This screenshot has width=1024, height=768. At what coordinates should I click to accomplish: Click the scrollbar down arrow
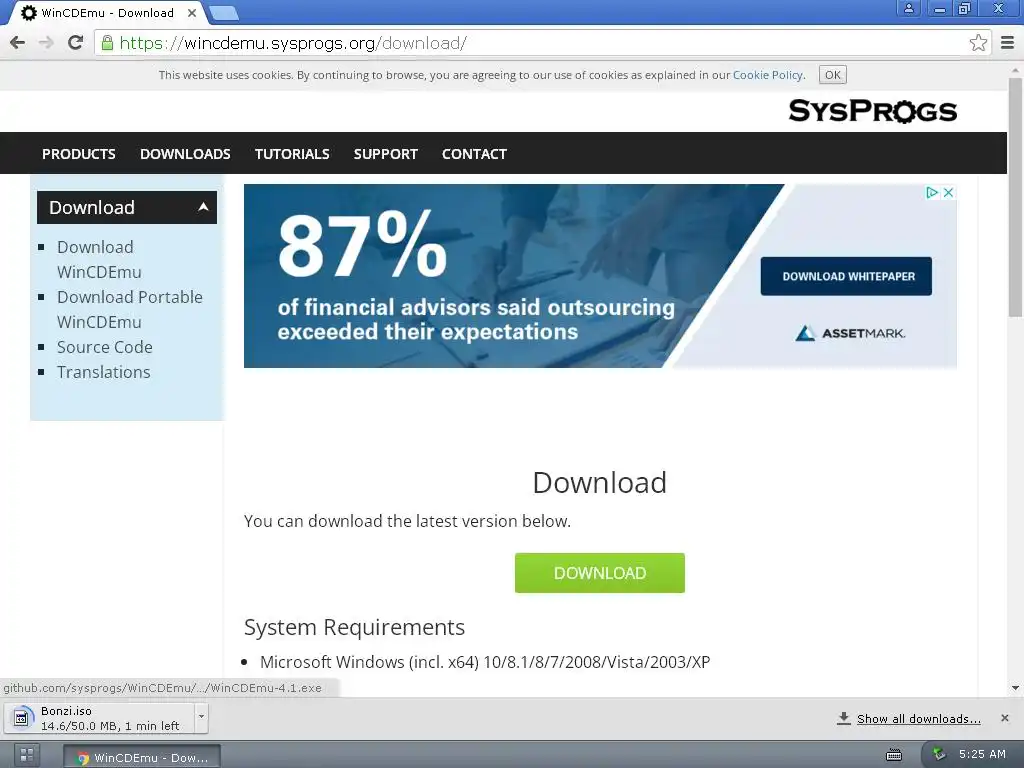[1015, 688]
